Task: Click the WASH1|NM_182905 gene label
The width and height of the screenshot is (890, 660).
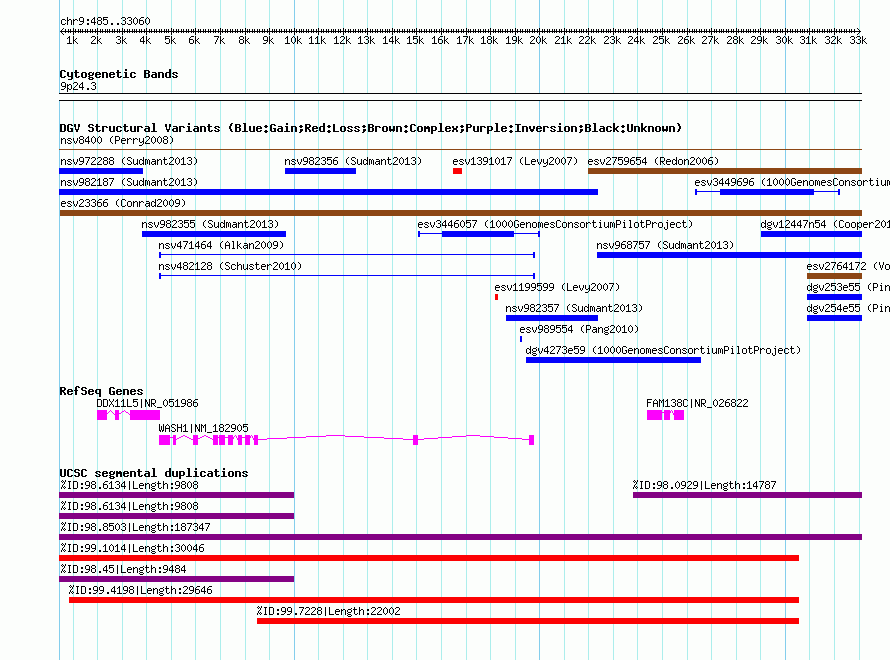Action: point(203,428)
